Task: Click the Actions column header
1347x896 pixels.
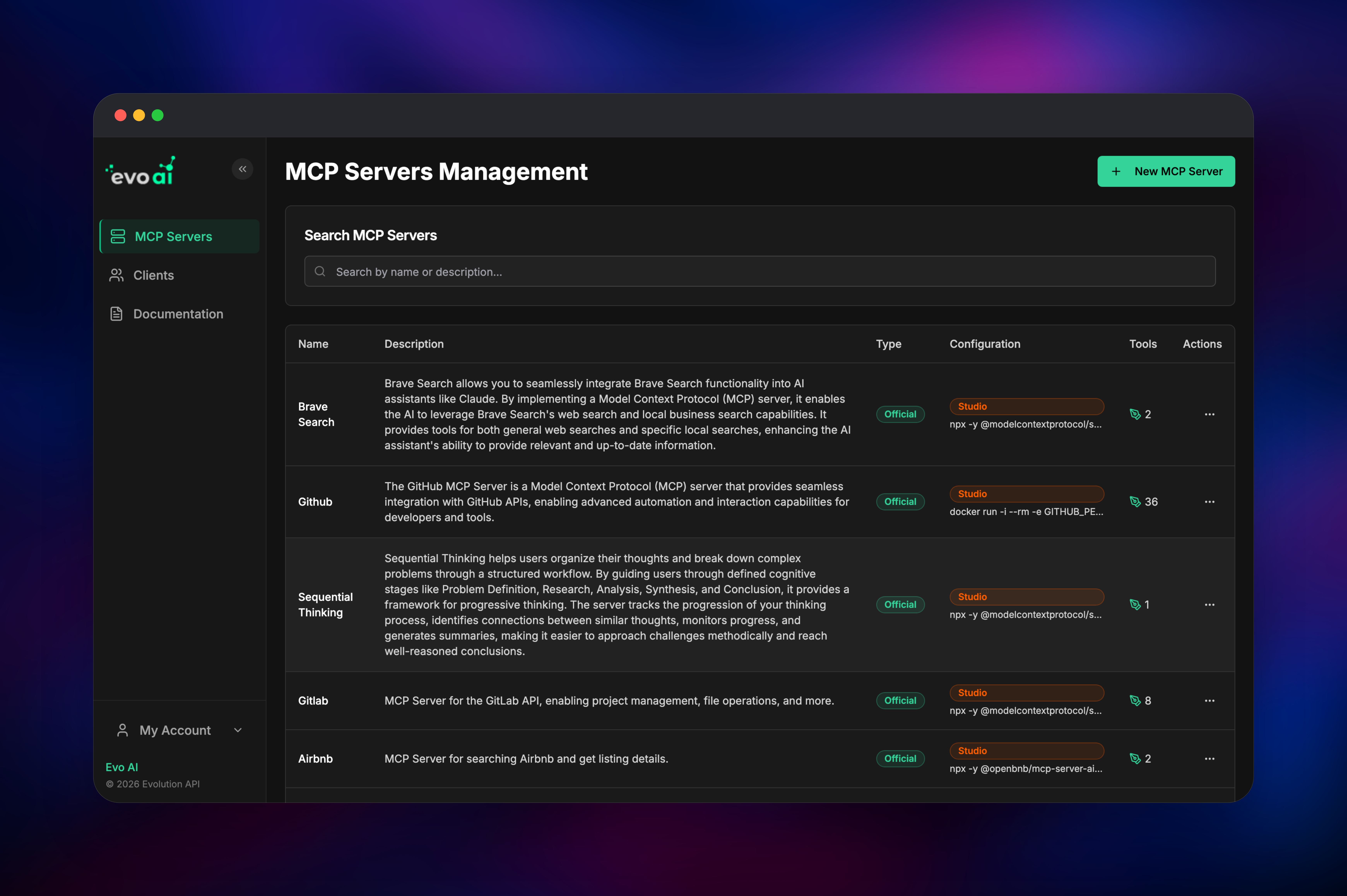Action: click(x=1202, y=344)
